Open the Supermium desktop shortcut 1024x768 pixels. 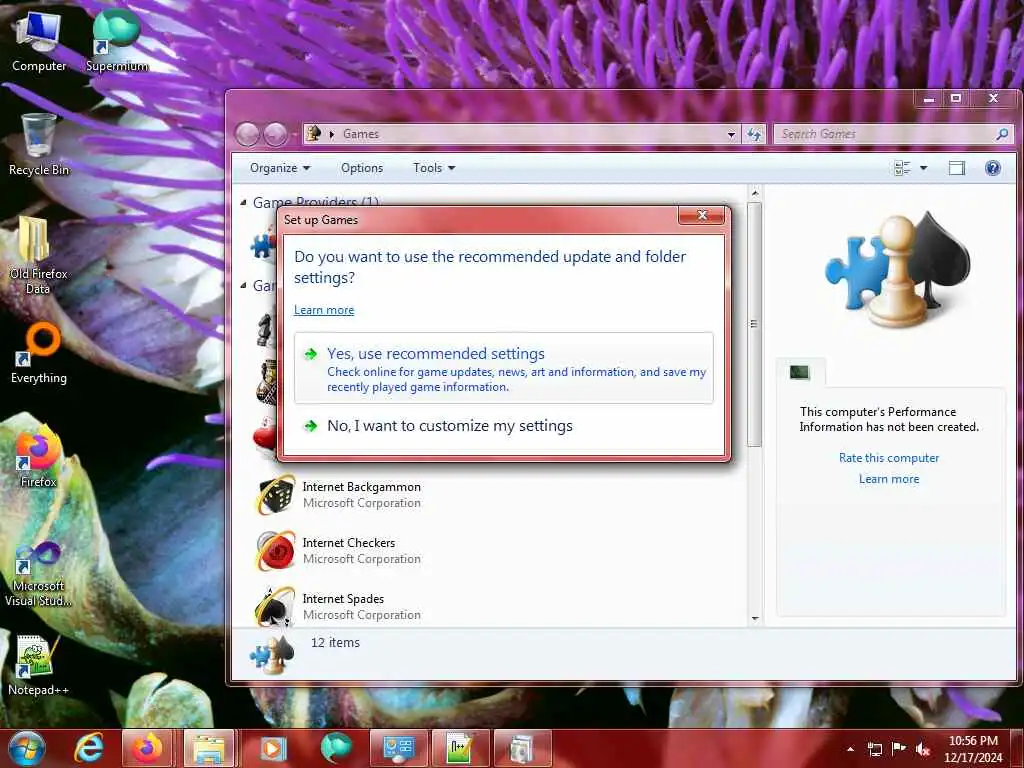[x=117, y=41]
